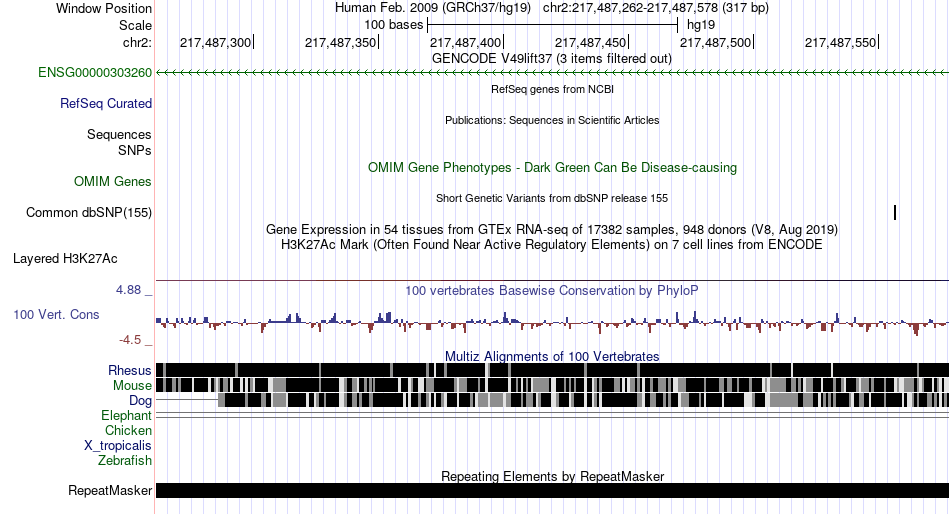Click 100 vertebrates Basewise Conservation title

[552, 290]
